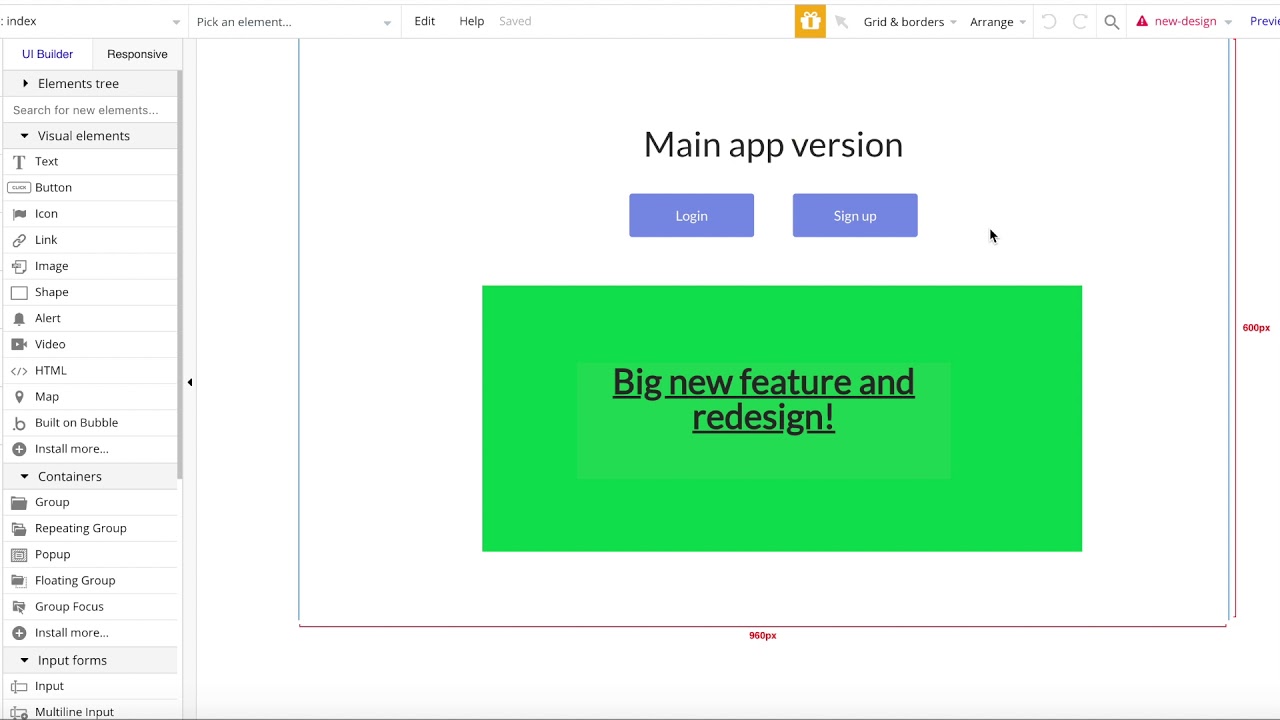Collapse the Containers section
Image resolution: width=1280 pixels, height=720 pixels.
pyautogui.click(x=90, y=476)
